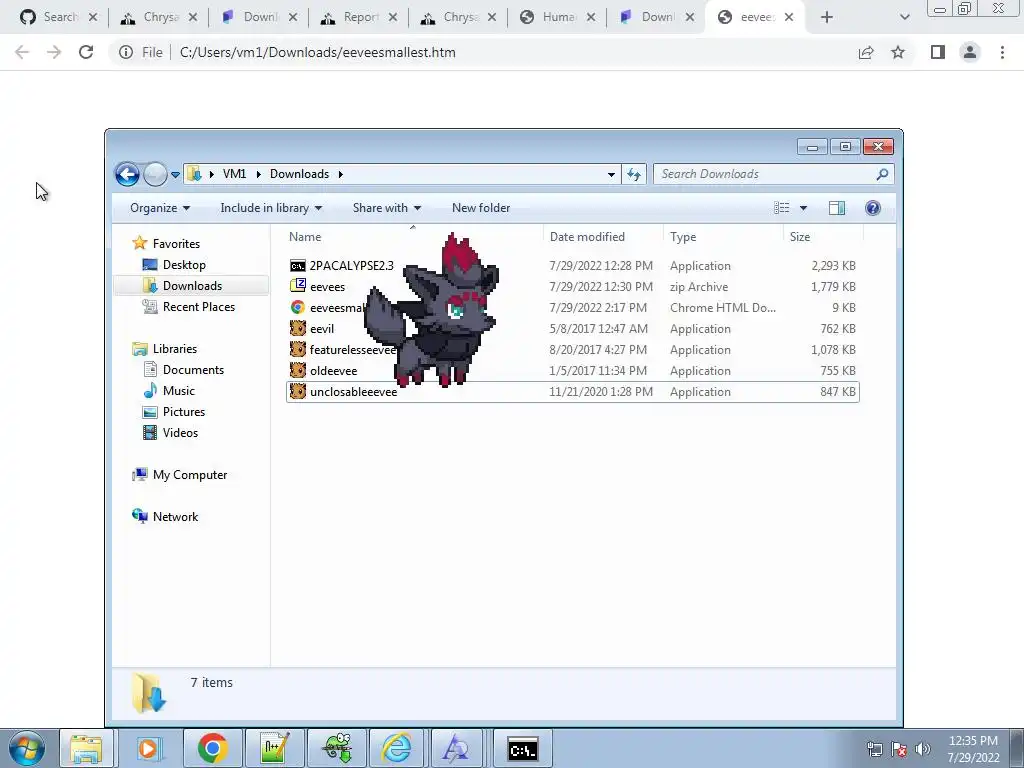Open Include in library menu
This screenshot has height=768, width=1024.
271,208
